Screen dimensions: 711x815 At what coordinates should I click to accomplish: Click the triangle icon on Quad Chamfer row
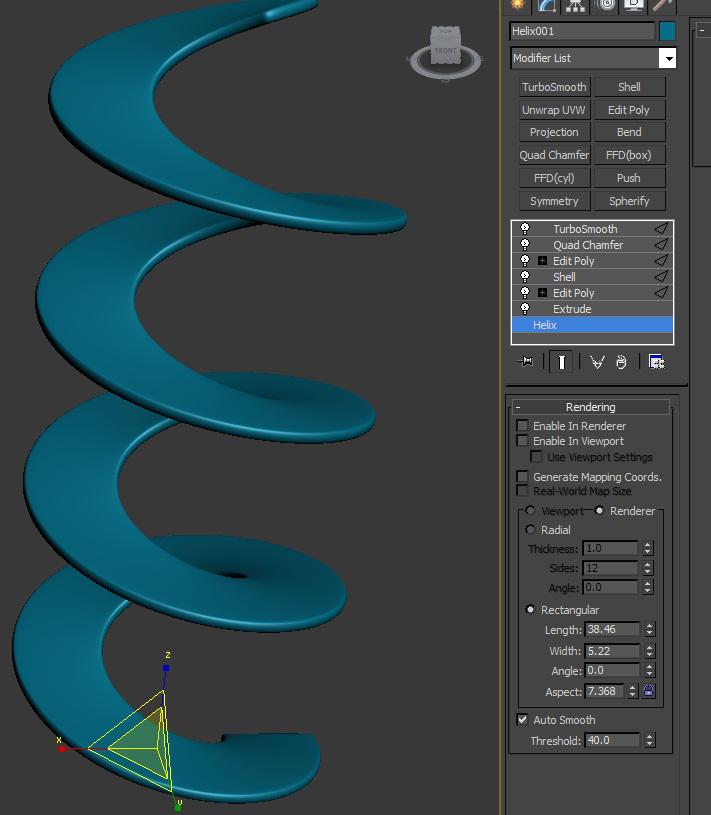point(661,245)
